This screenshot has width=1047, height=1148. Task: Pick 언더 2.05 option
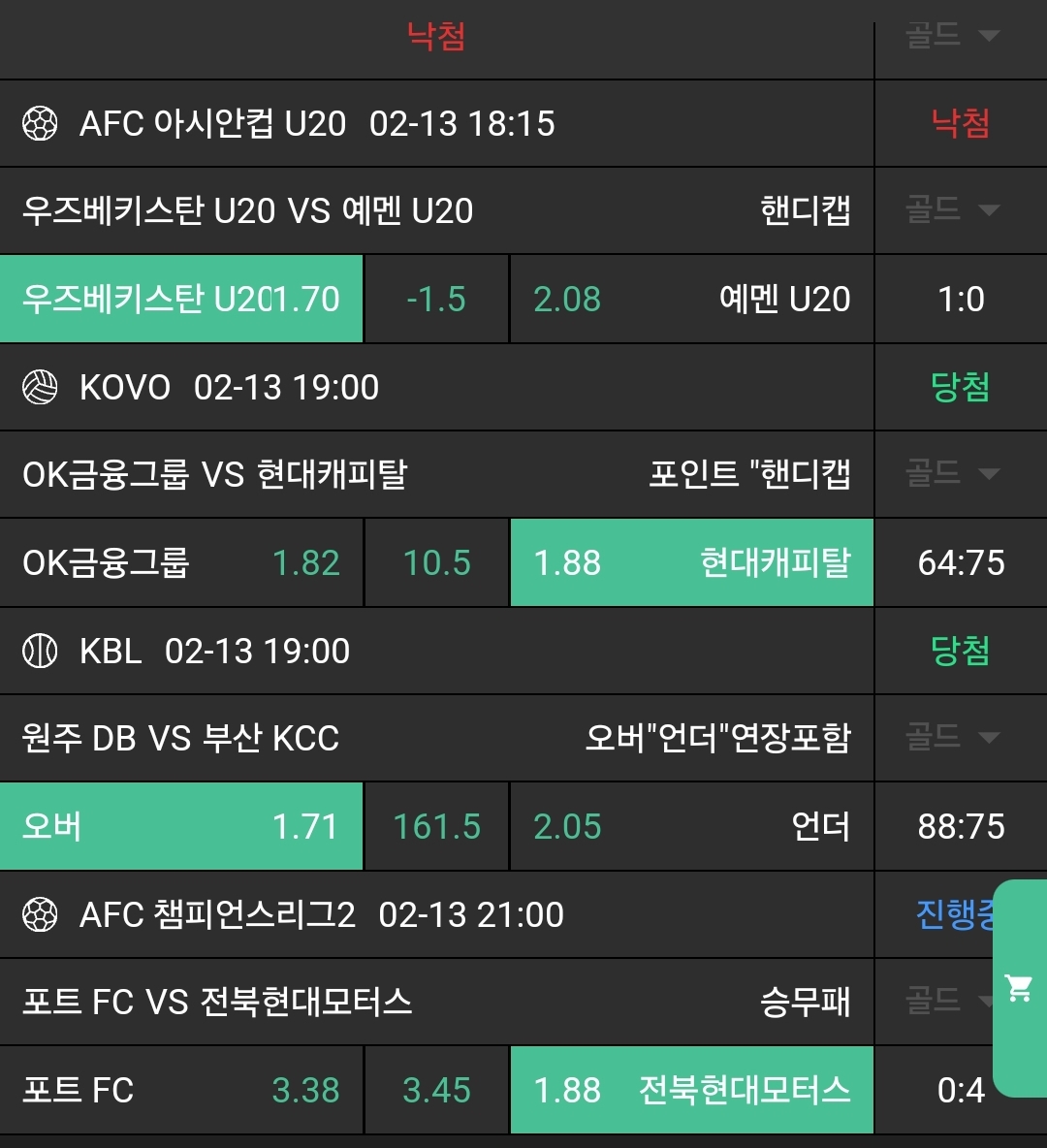click(691, 826)
